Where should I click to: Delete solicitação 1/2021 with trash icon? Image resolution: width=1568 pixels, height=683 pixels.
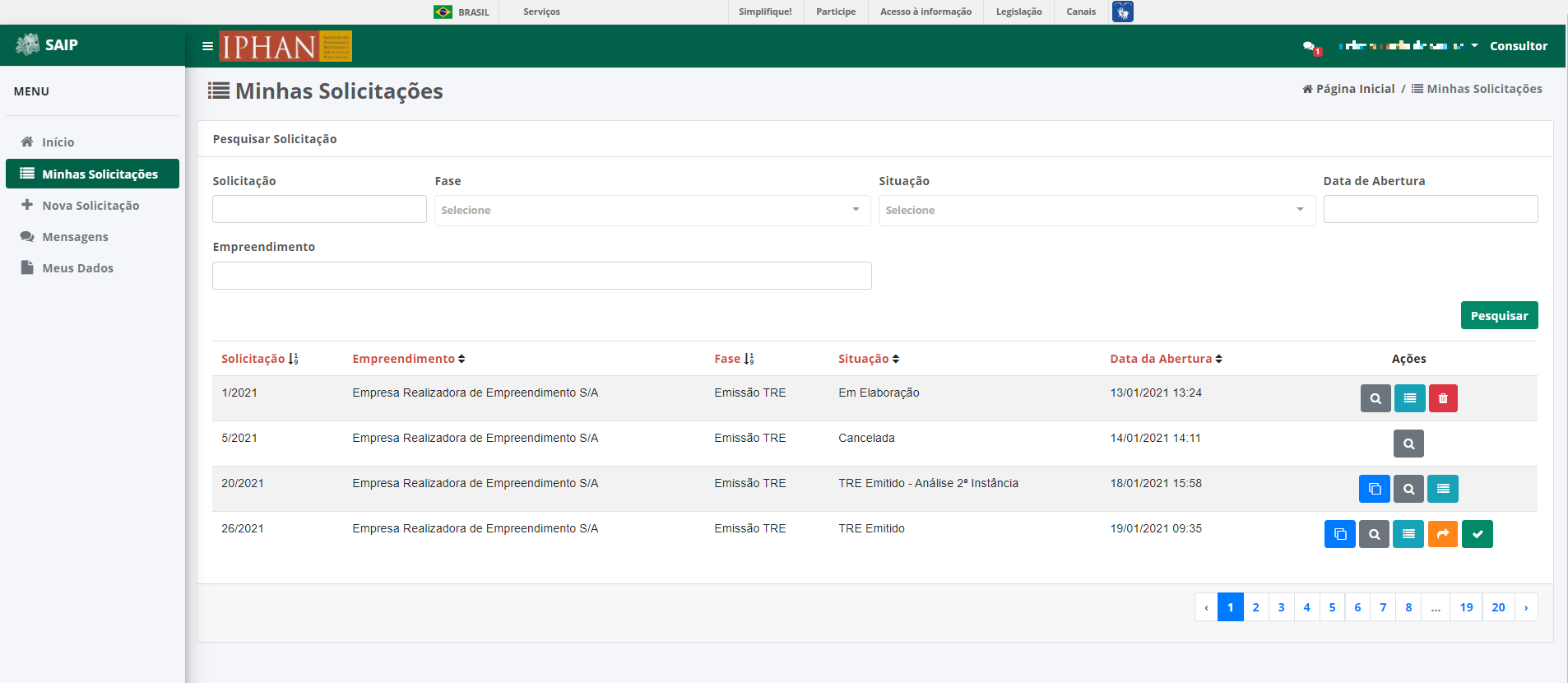pos(1443,398)
